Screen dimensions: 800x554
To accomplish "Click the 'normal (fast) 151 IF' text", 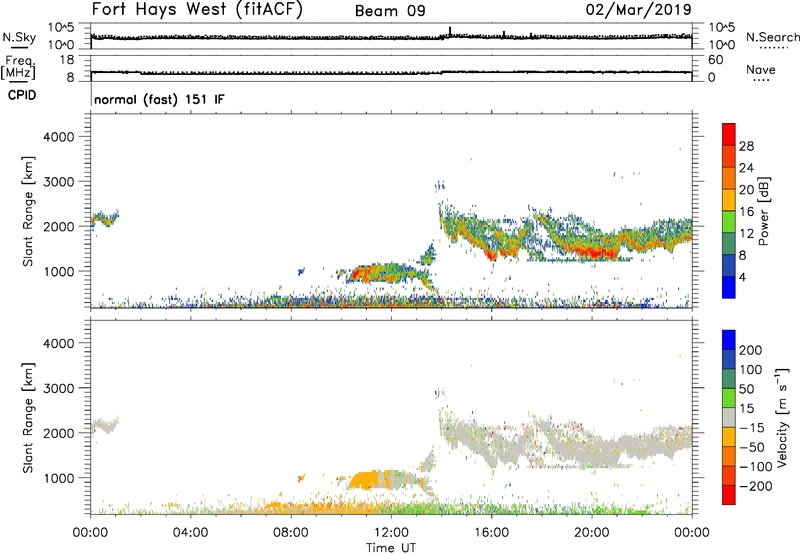I will point(159,99).
